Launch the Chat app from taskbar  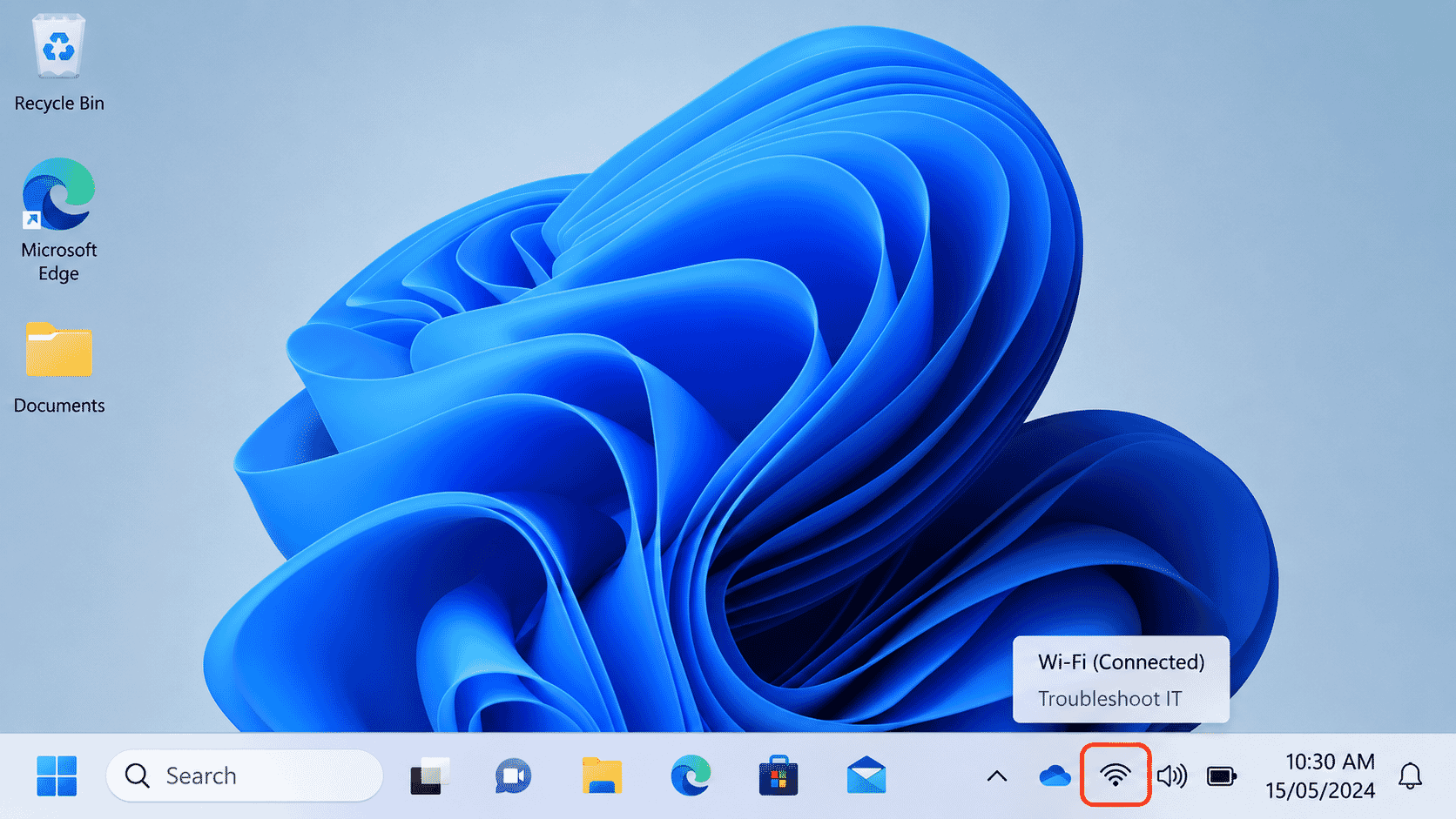point(514,775)
